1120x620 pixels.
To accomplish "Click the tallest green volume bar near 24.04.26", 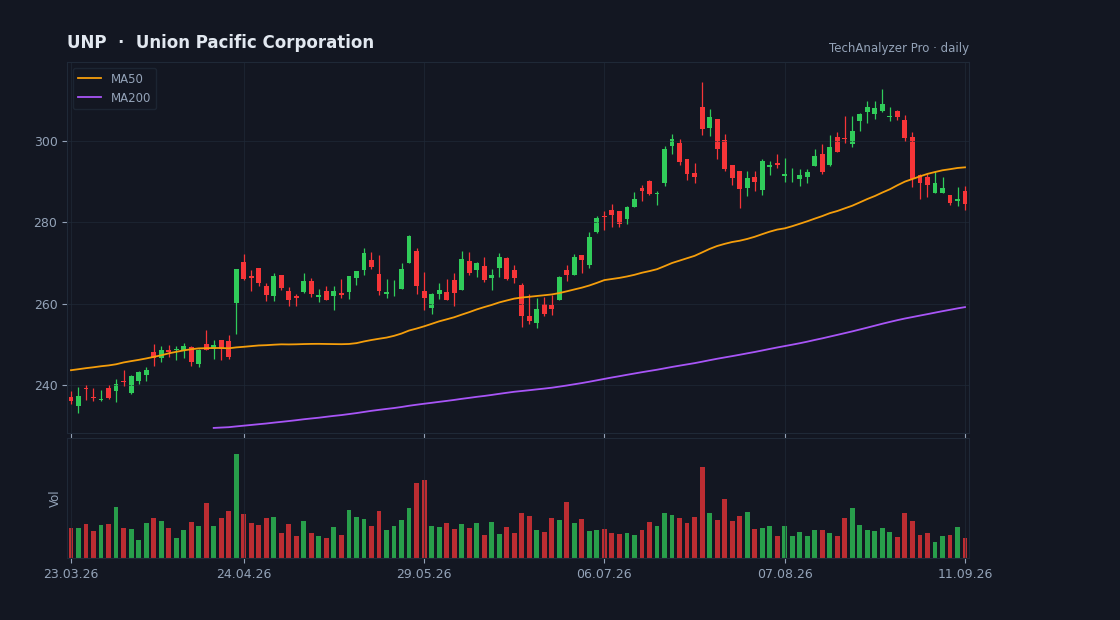I will pos(236,506).
